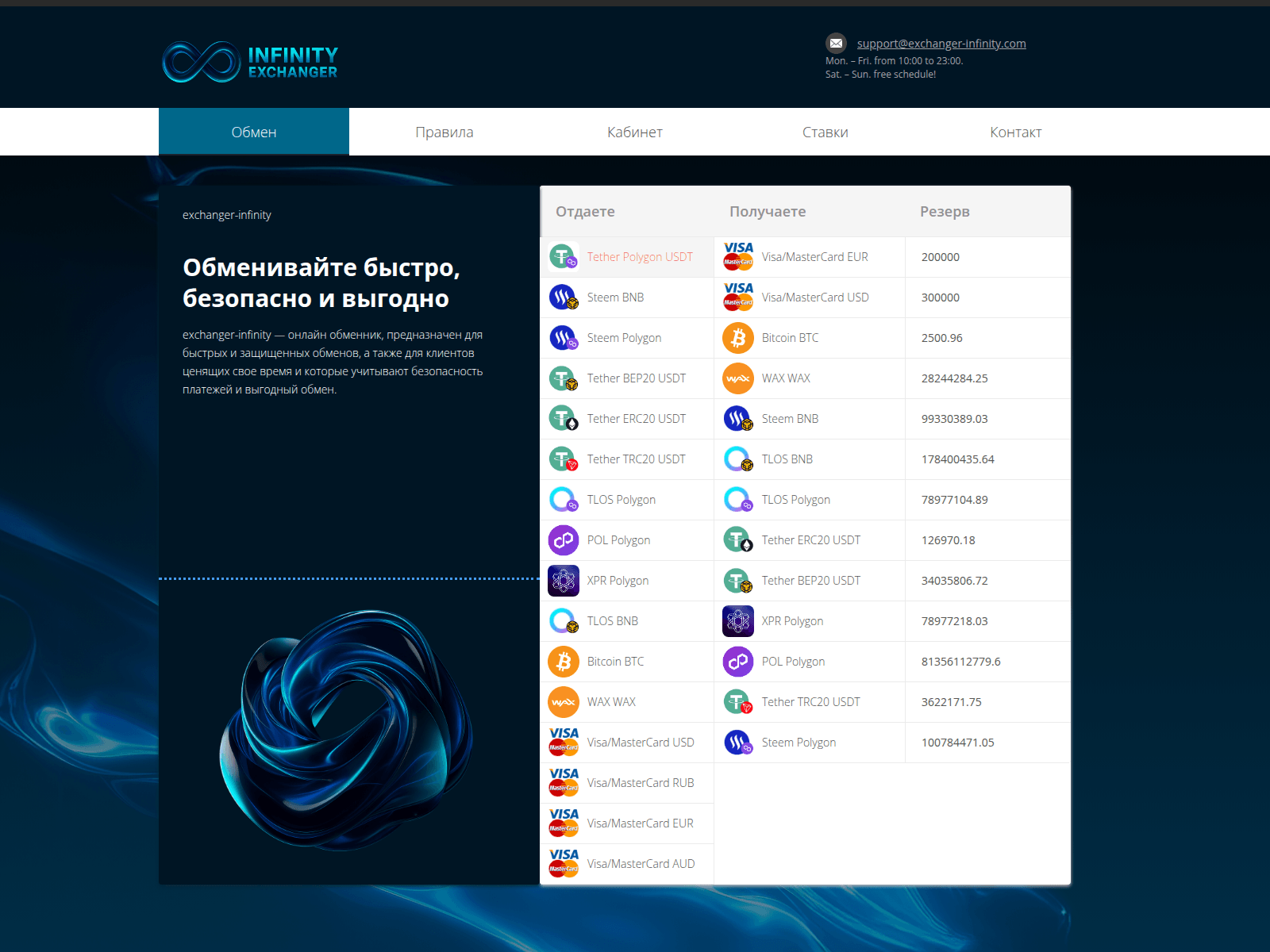
Task: Click the POL Polygon purple icon in Отдаете
Action: [x=564, y=540]
